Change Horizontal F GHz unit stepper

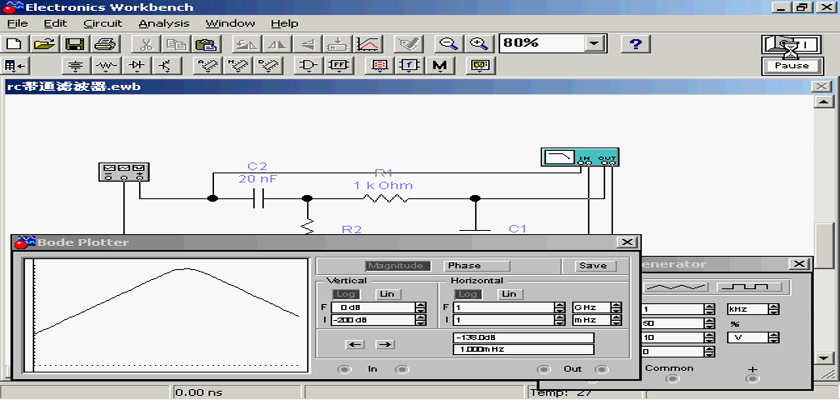(617, 307)
